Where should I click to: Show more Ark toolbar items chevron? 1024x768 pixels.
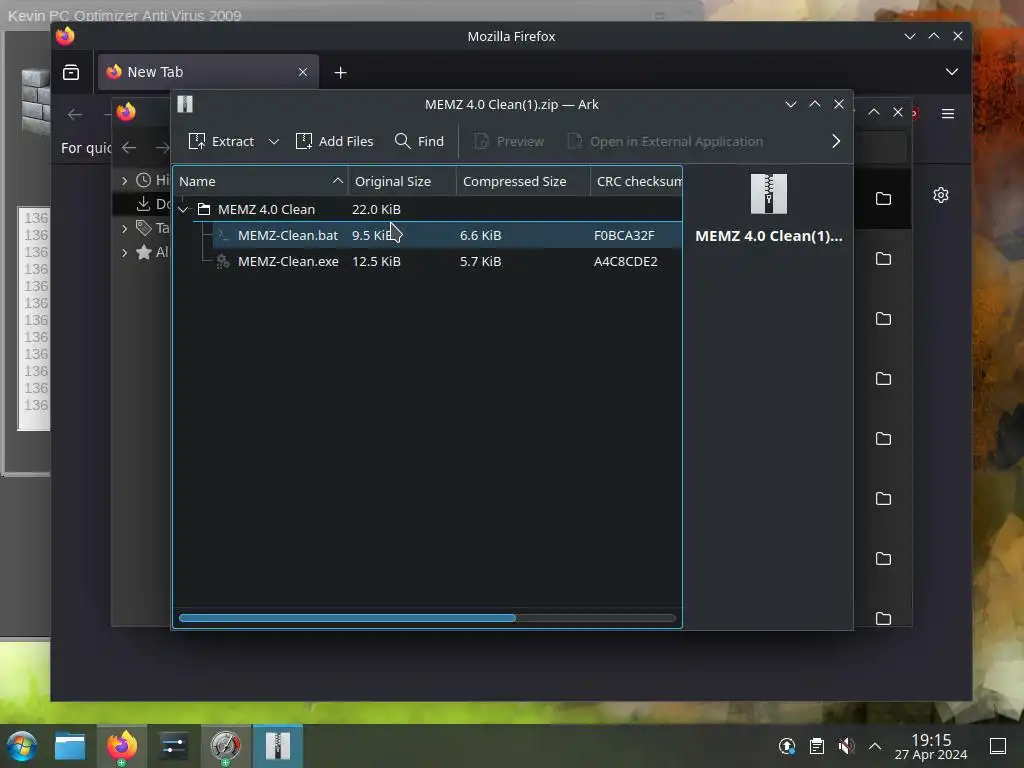(836, 141)
